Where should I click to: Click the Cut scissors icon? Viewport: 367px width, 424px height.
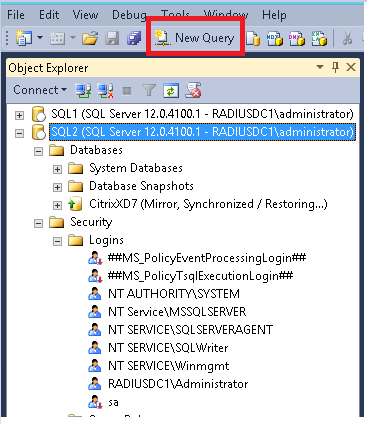[347, 38]
